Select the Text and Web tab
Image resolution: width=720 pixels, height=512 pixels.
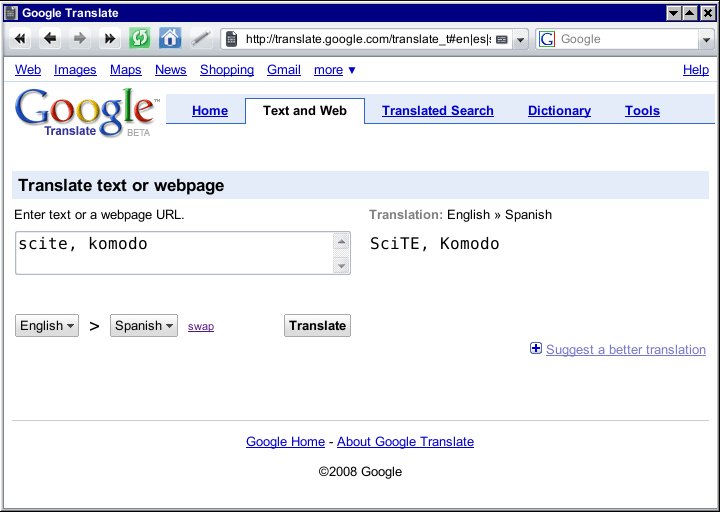tap(305, 111)
